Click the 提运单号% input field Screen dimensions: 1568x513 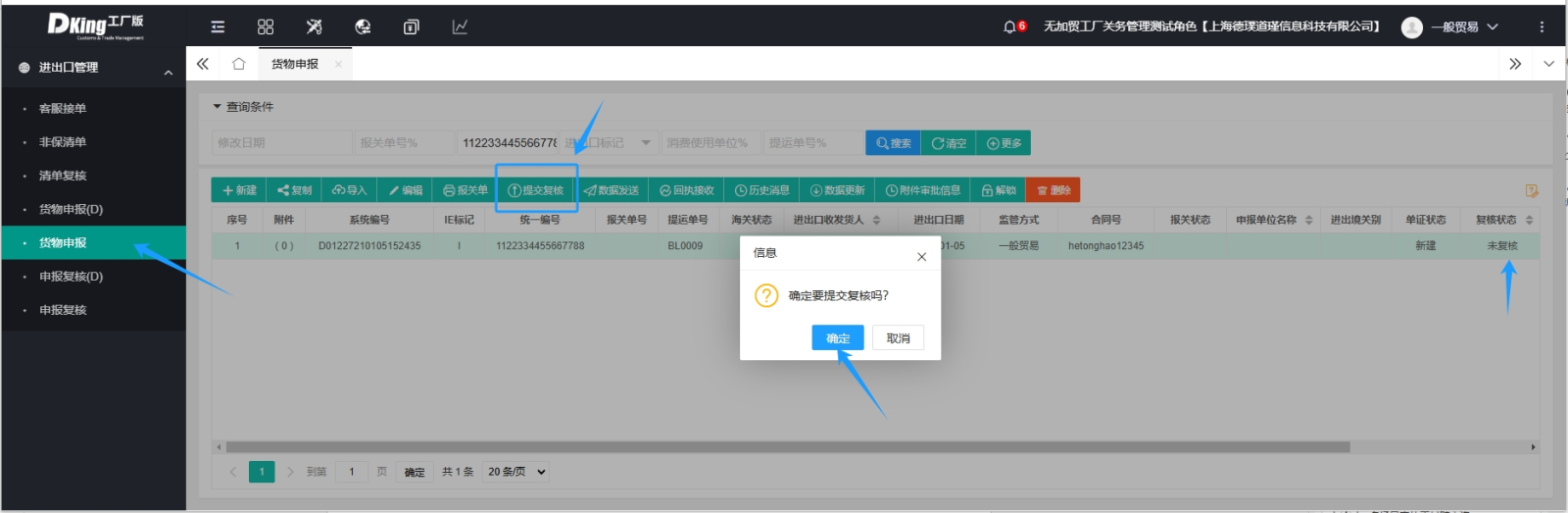pos(812,143)
